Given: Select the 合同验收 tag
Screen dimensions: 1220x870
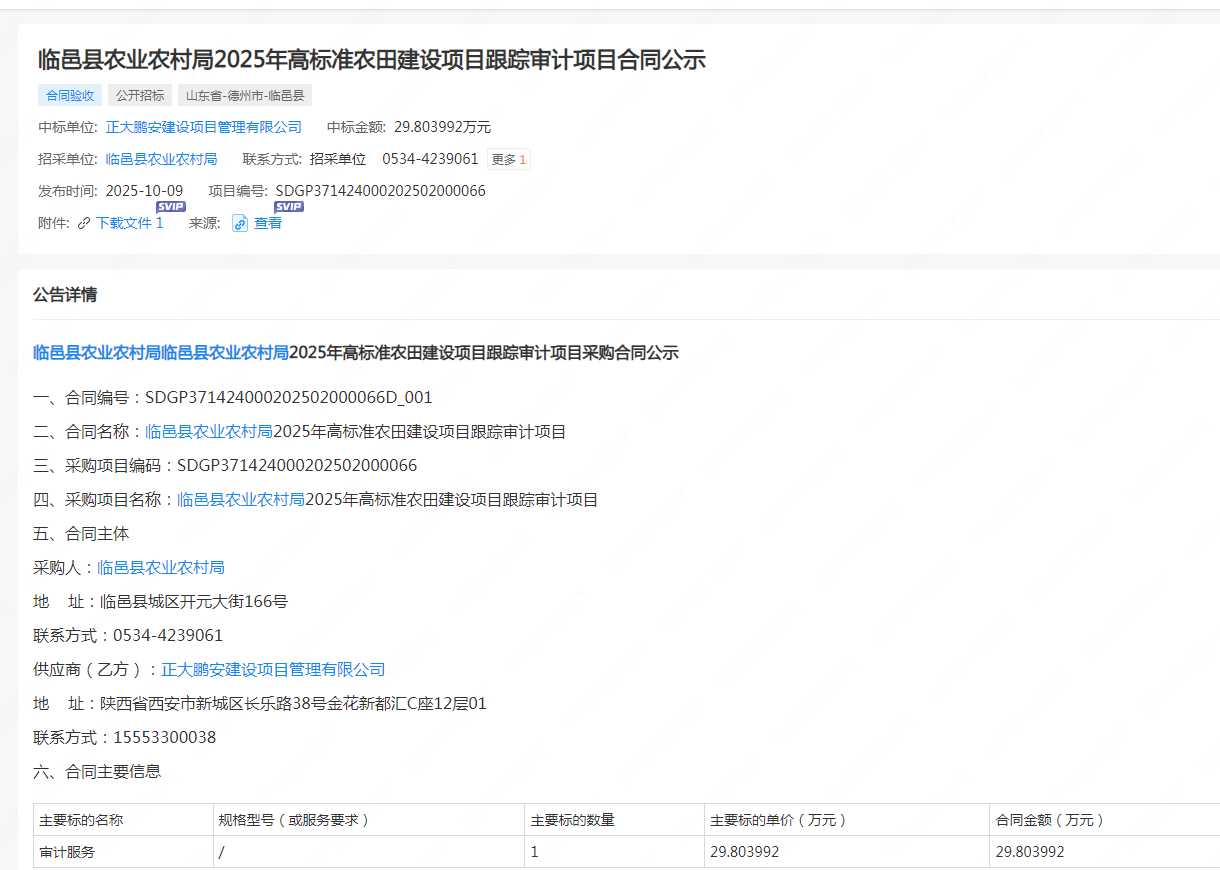Looking at the screenshot, I should [x=70, y=96].
